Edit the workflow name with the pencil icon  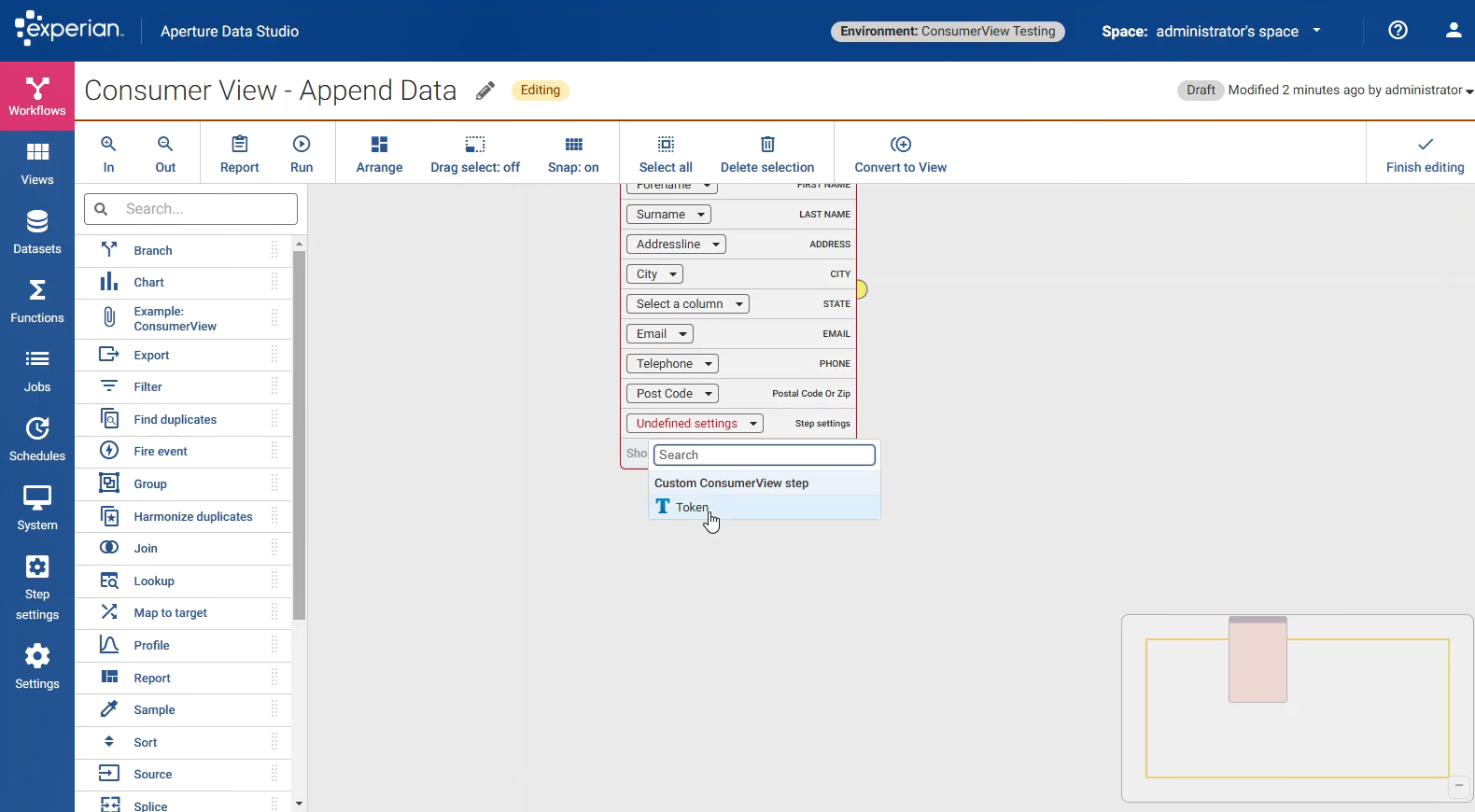485,91
